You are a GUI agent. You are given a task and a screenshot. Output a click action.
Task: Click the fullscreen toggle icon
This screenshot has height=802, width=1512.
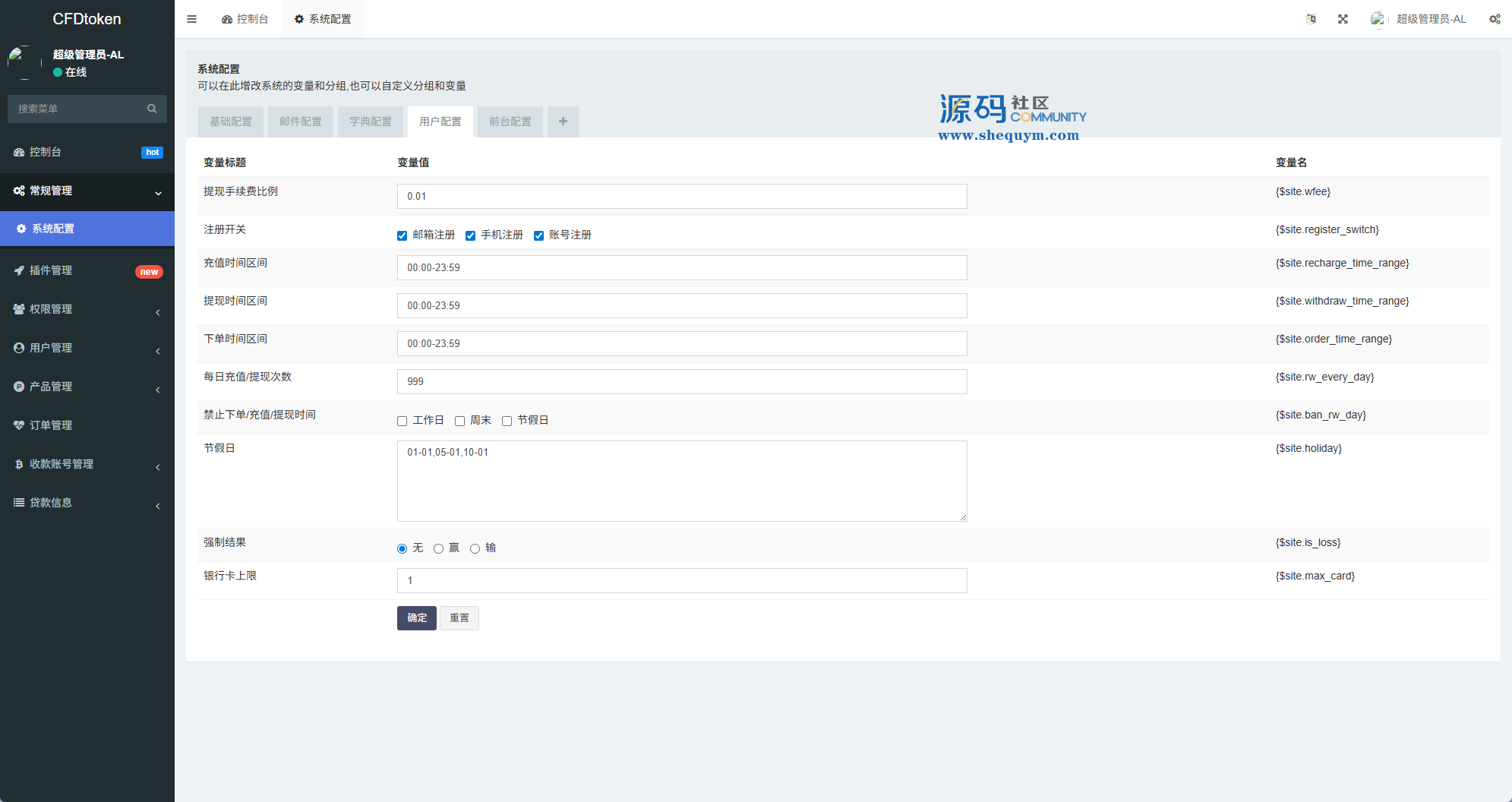pos(1343,19)
